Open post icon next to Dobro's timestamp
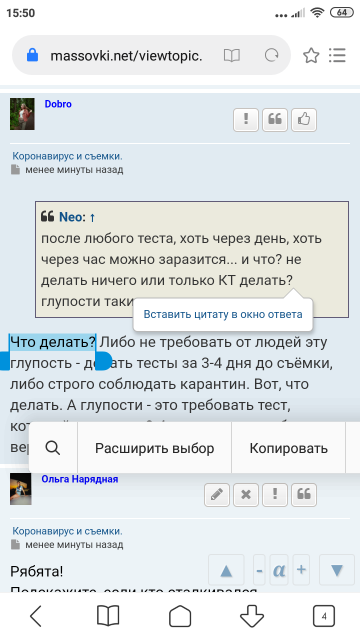Screen dimensions: 360x640 (x=15, y=170)
